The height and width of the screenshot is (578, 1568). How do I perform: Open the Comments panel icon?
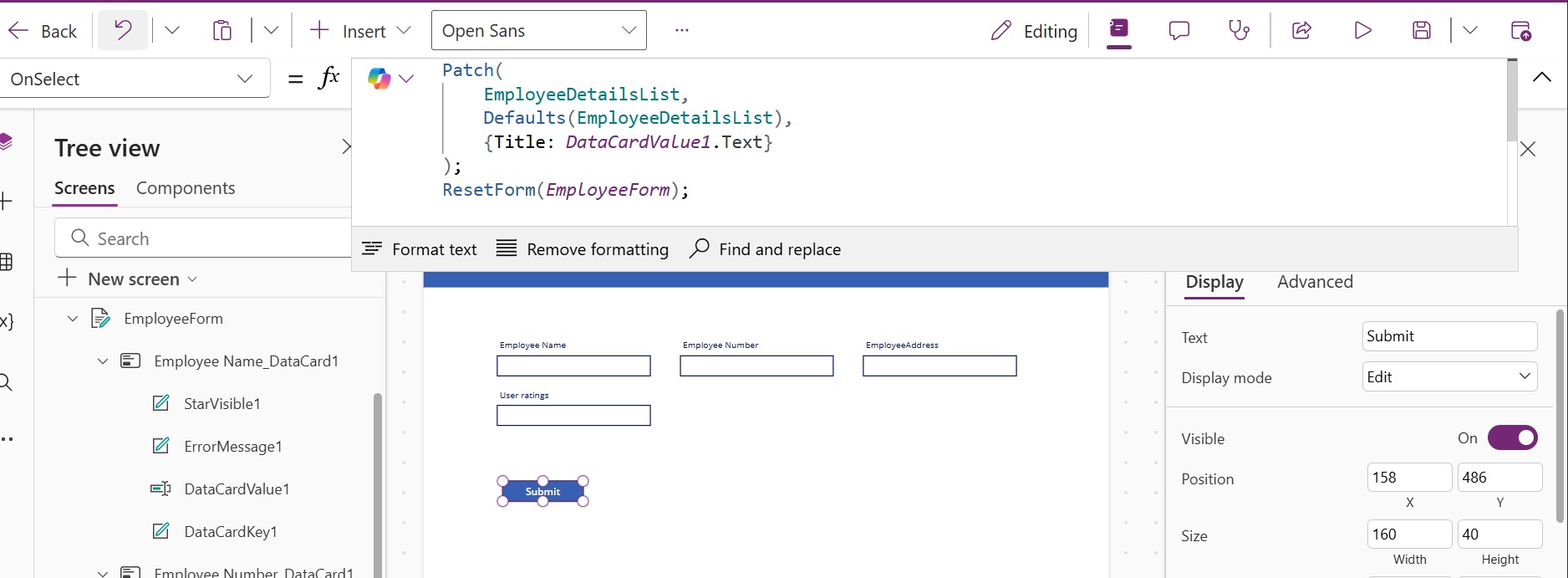coord(1179,31)
